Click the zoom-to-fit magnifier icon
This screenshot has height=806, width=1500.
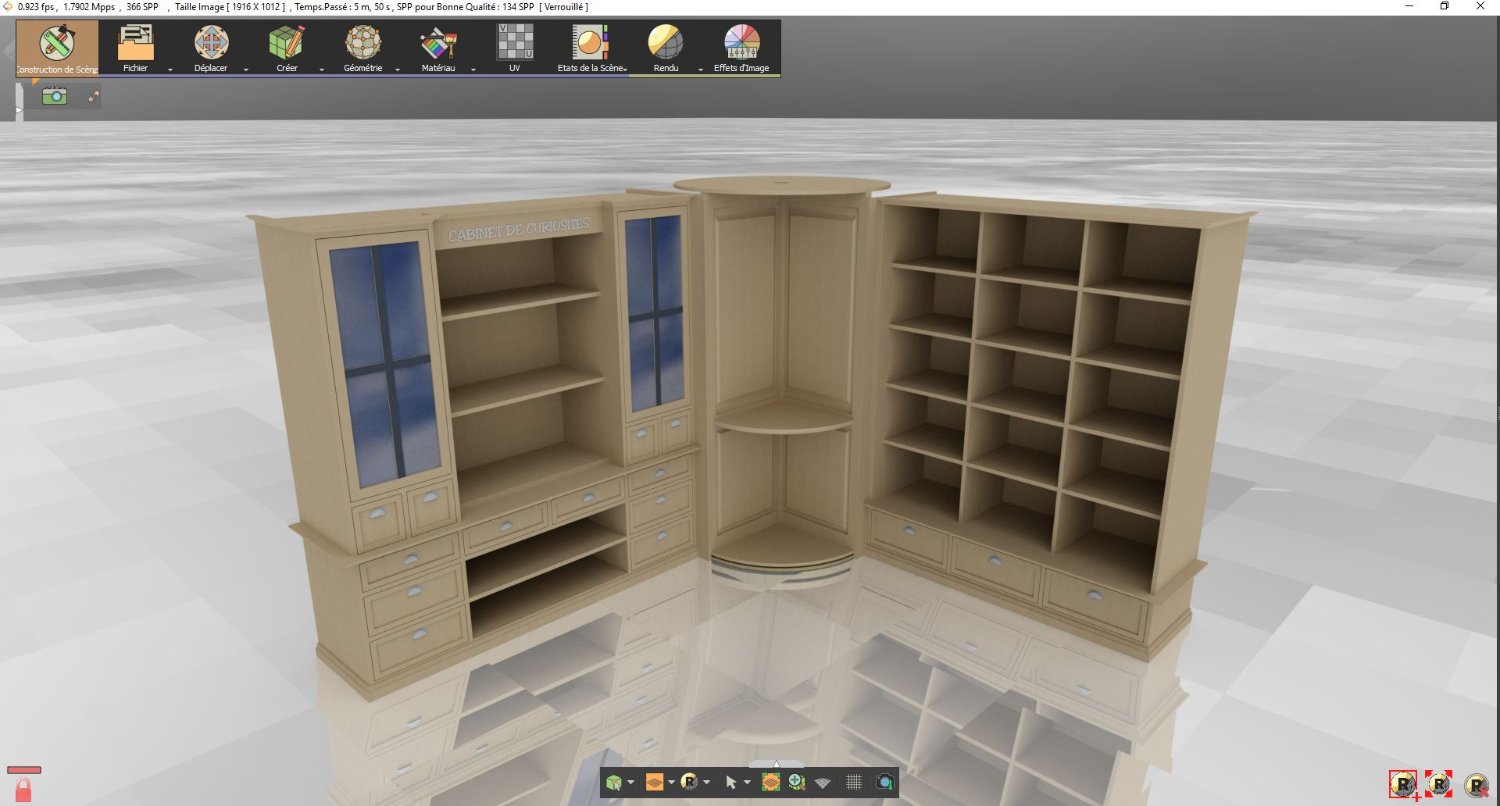(797, 782)
